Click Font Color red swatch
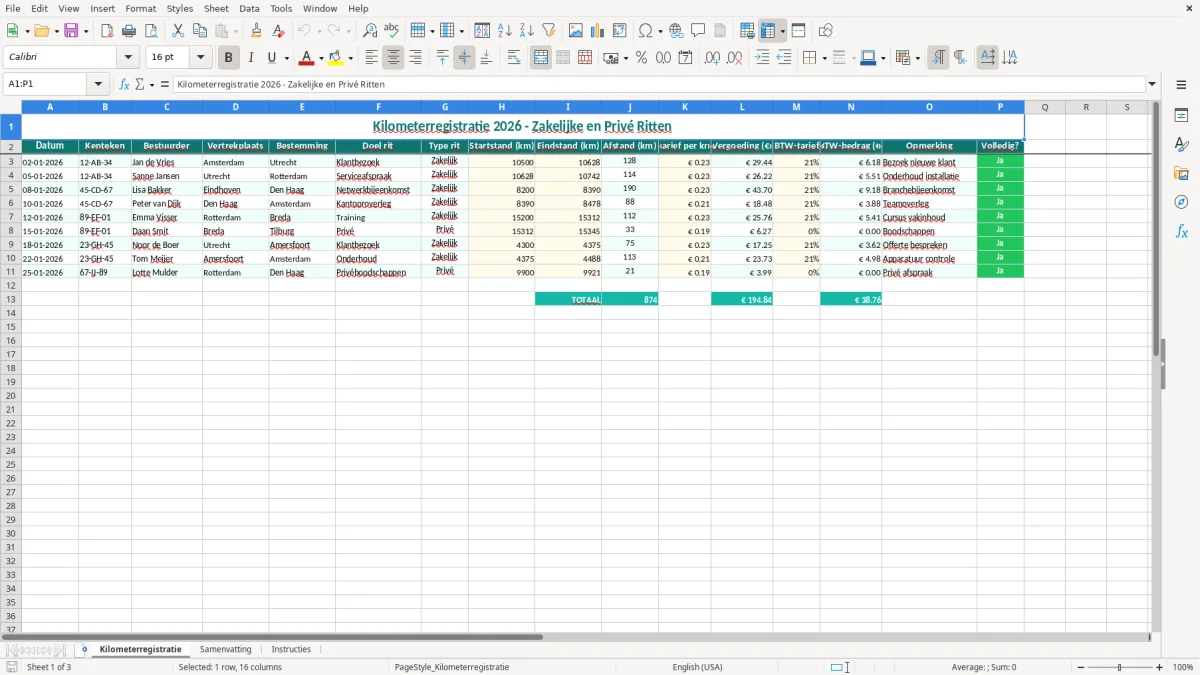The height and width of the screenshot is (675, 1200). pyautogui.click(x=308, y=58)
